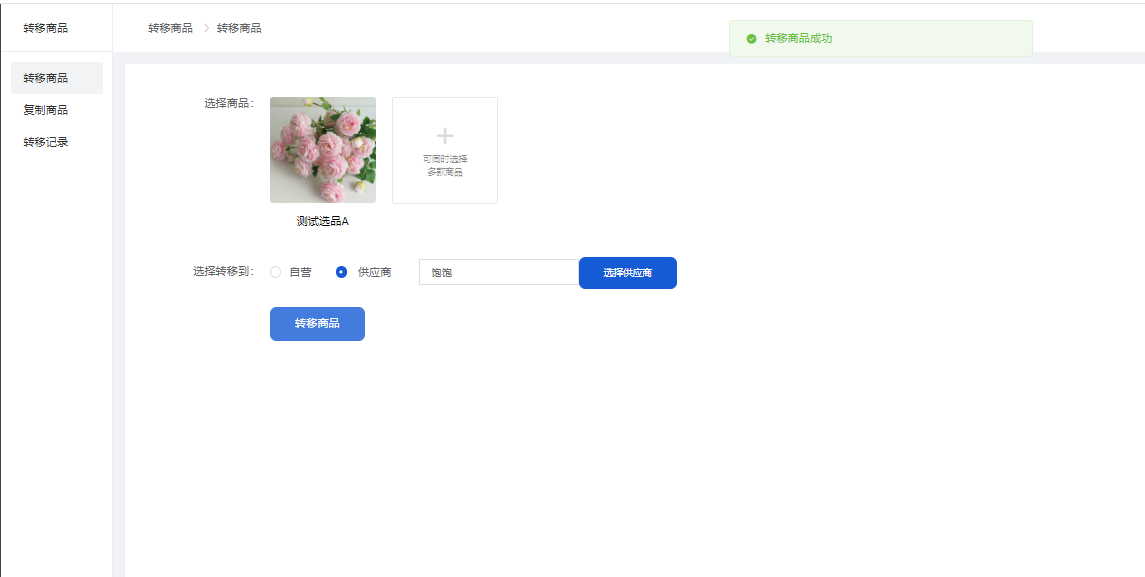Focus the supplier input field containing 饱饱
The image size is (1145, 577).
coord(498,272)
